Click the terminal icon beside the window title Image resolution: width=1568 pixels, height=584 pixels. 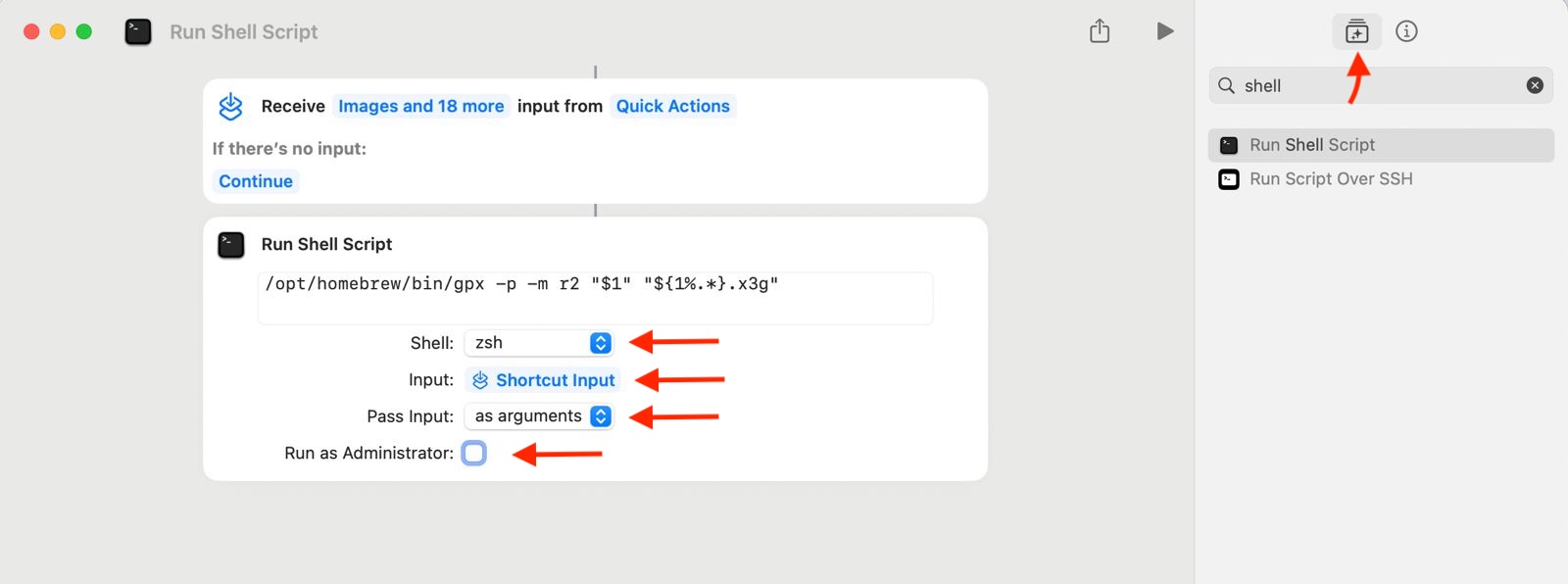pyautogui.click(x=138, y=31)
